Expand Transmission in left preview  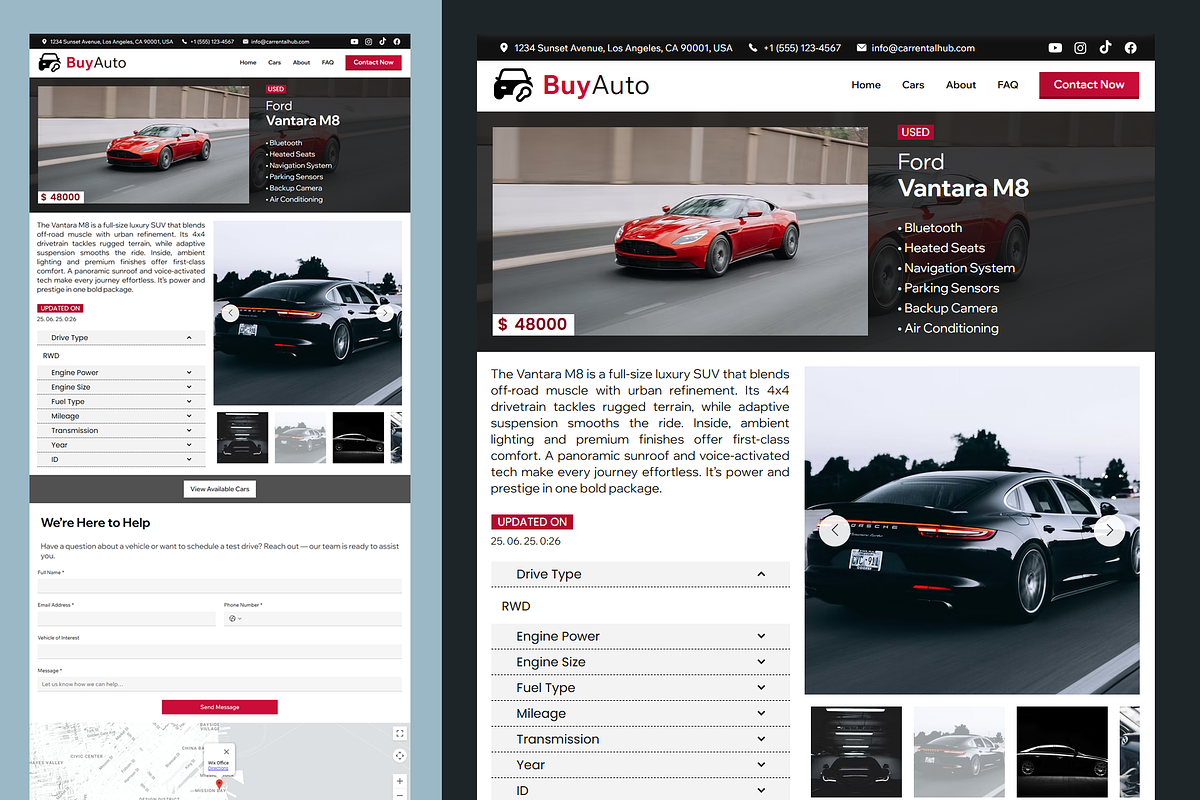coord(121,430)
